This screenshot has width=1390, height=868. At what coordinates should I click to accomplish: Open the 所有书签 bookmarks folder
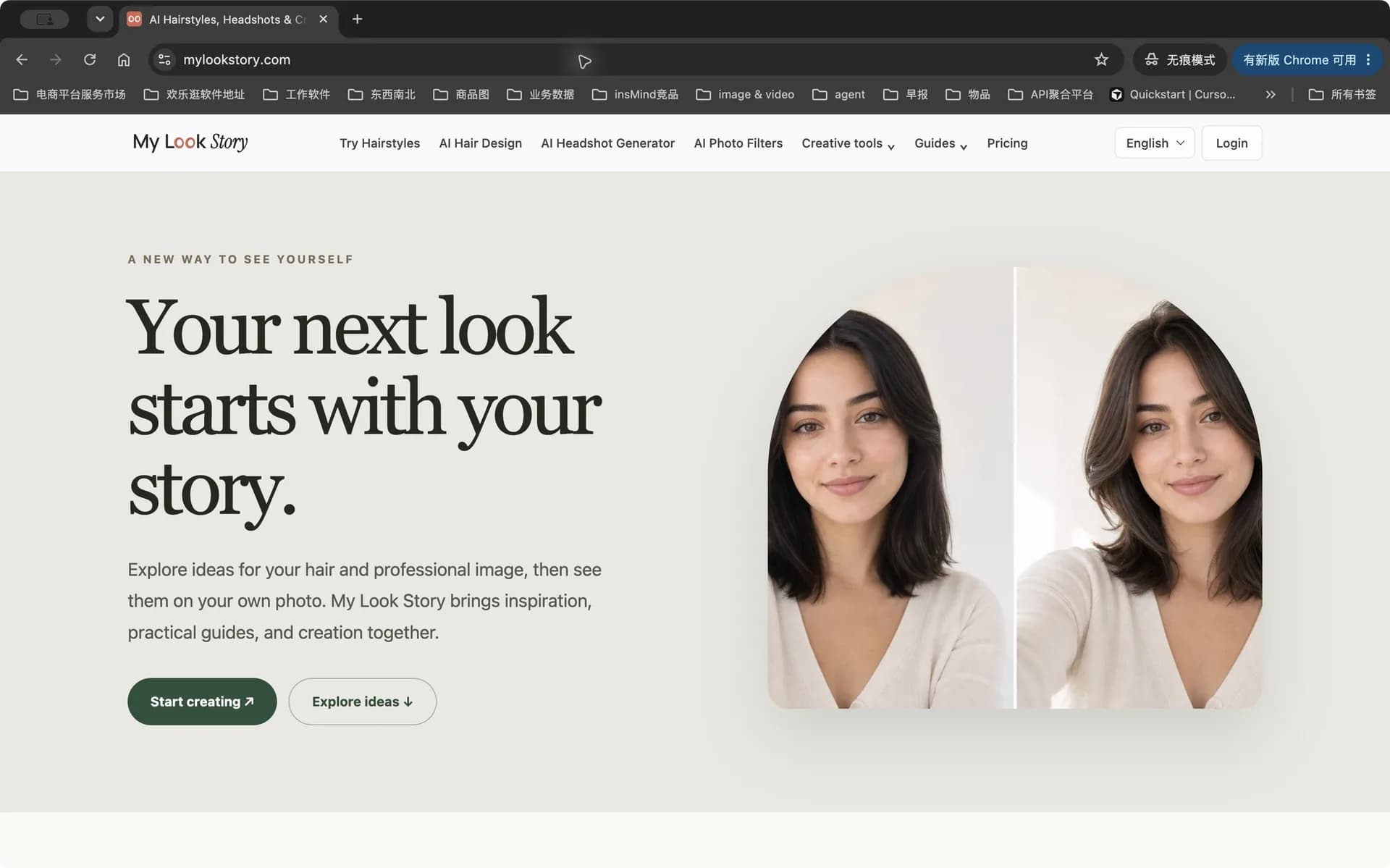pyautogui.click(x=1342, y=94)
